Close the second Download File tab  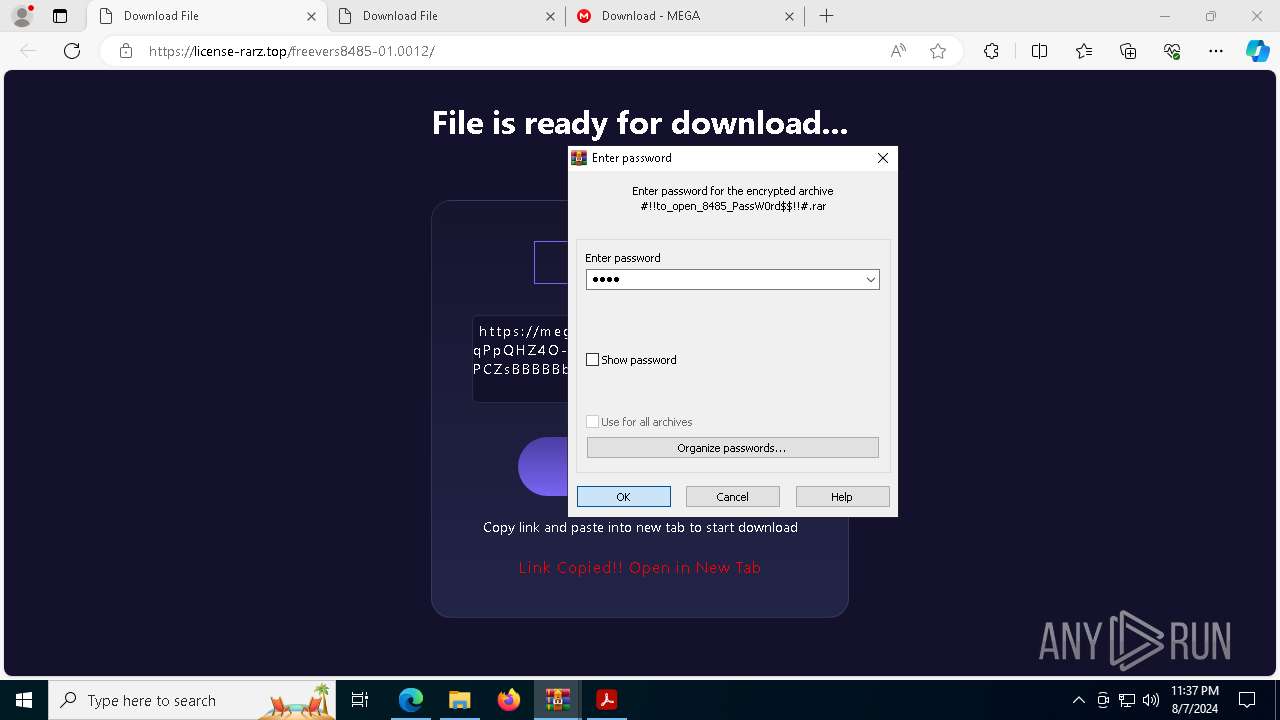[x=550, y=16]
